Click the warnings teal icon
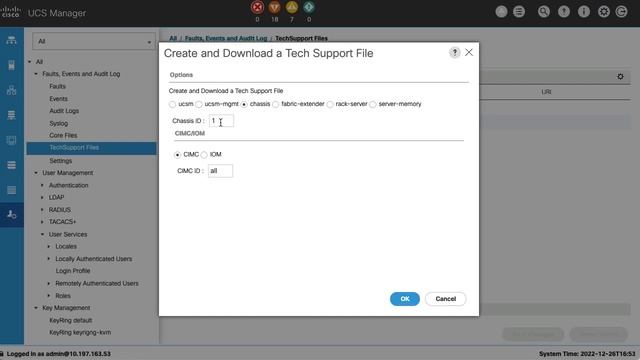Viewport: 640px width, 360px height. pyautogui.click(x=309, y=7)
